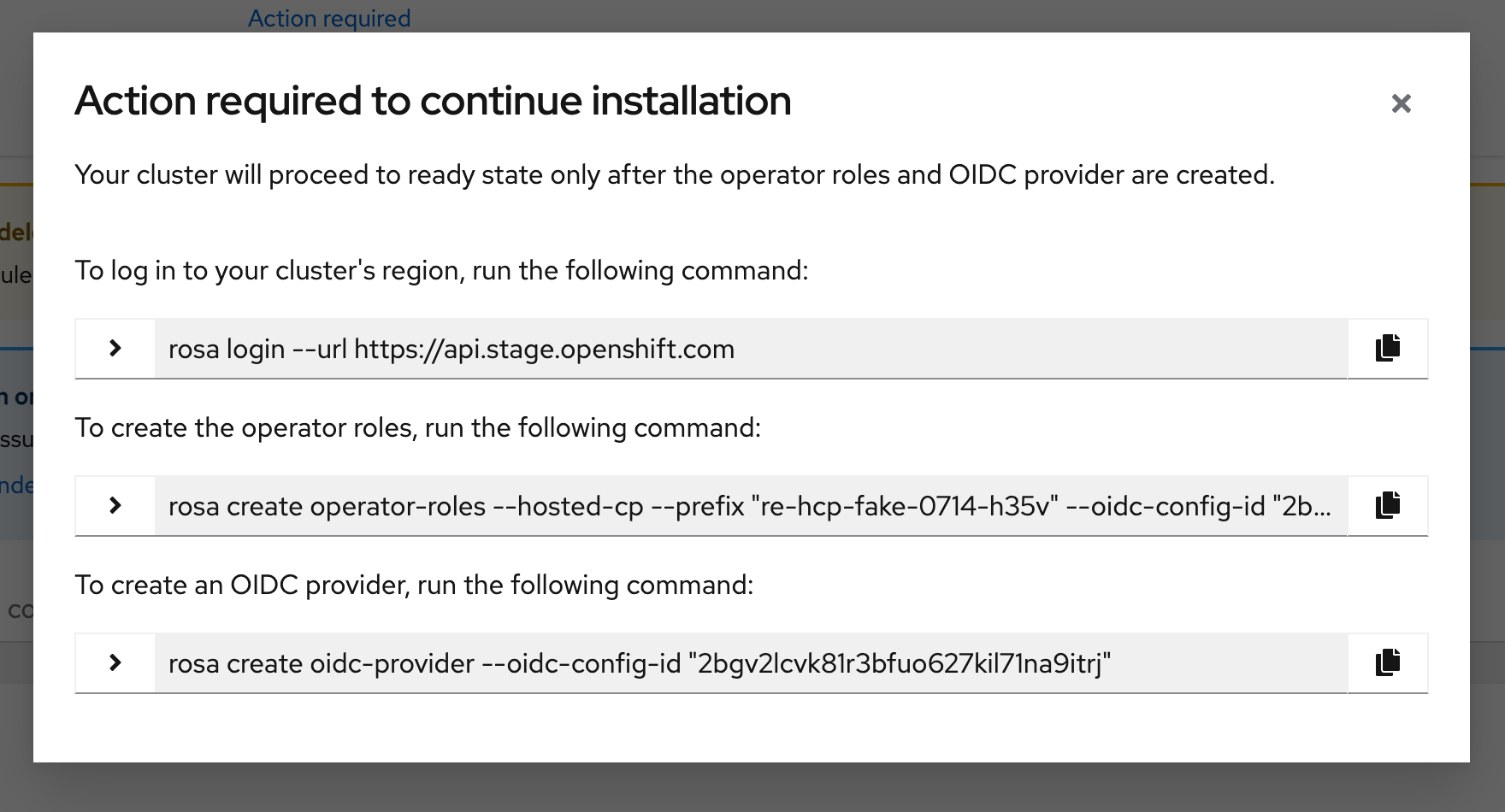
Task: Click the prefix value "re-hcp-fake-0714-h35v"
Action: (x=905, y=507)
